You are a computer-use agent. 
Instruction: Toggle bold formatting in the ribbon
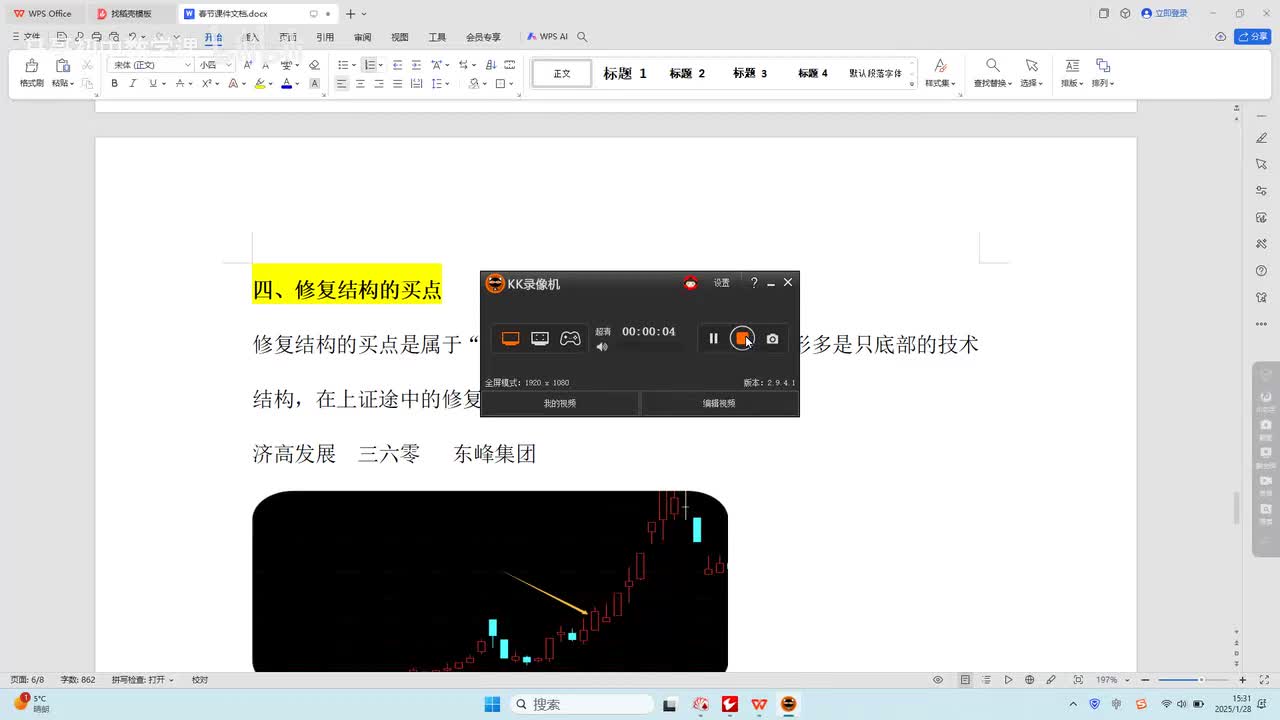coord(114,83)
